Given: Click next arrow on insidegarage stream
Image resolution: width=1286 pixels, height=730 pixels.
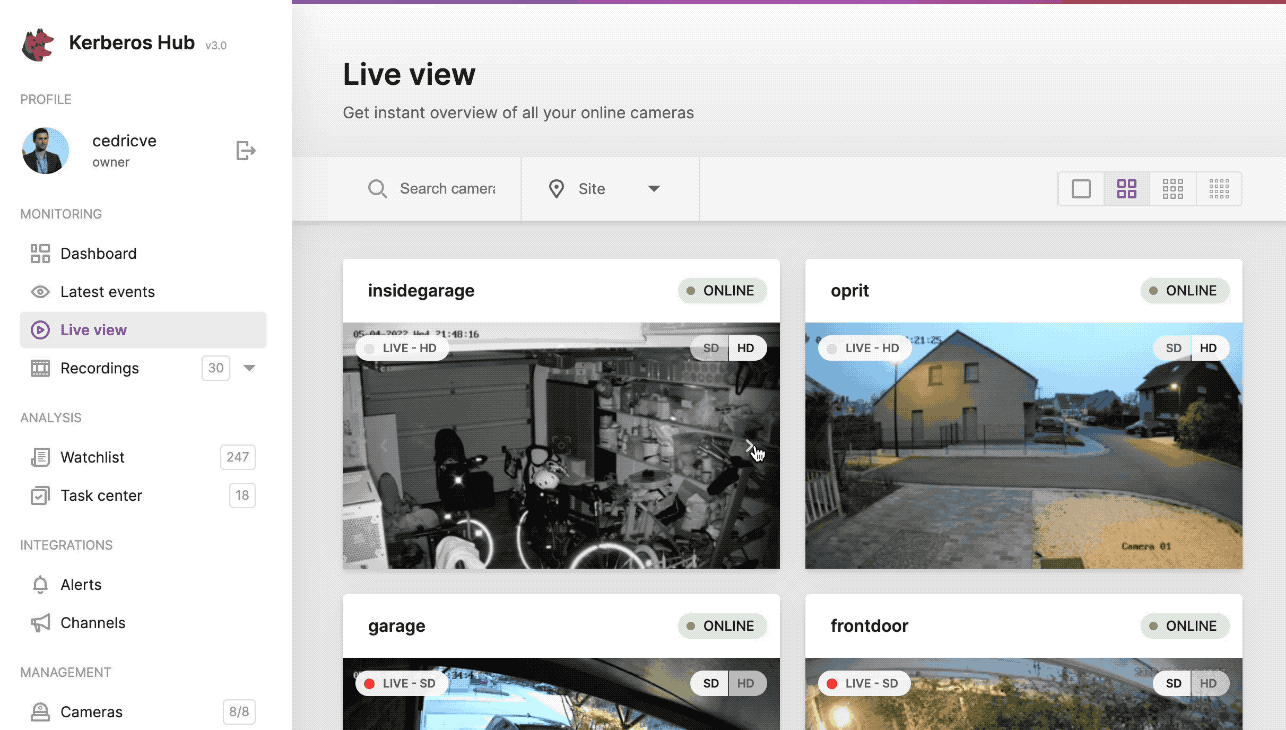Looking at the screenshot, I should [750, 446].
